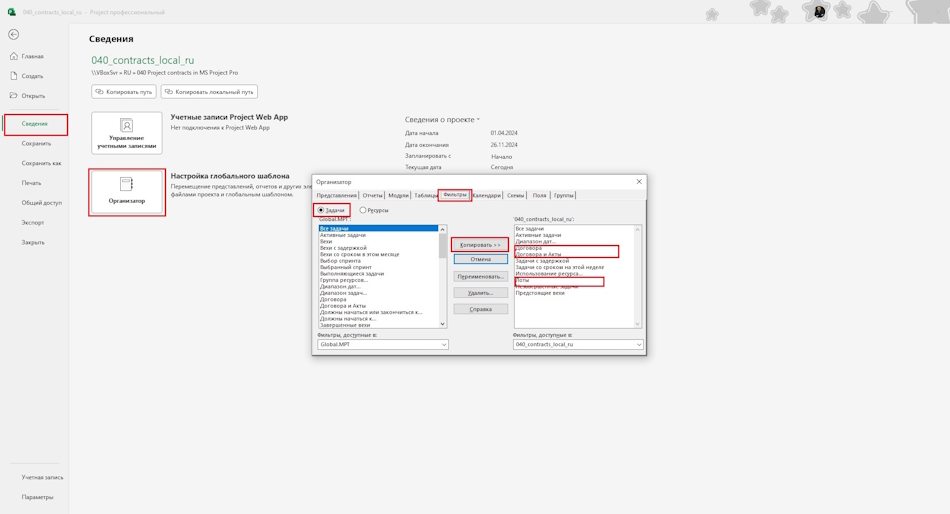Click up arrow of Global.MPT list scrollbar
Screen dimensions: 950x514
tap(442, 229)
